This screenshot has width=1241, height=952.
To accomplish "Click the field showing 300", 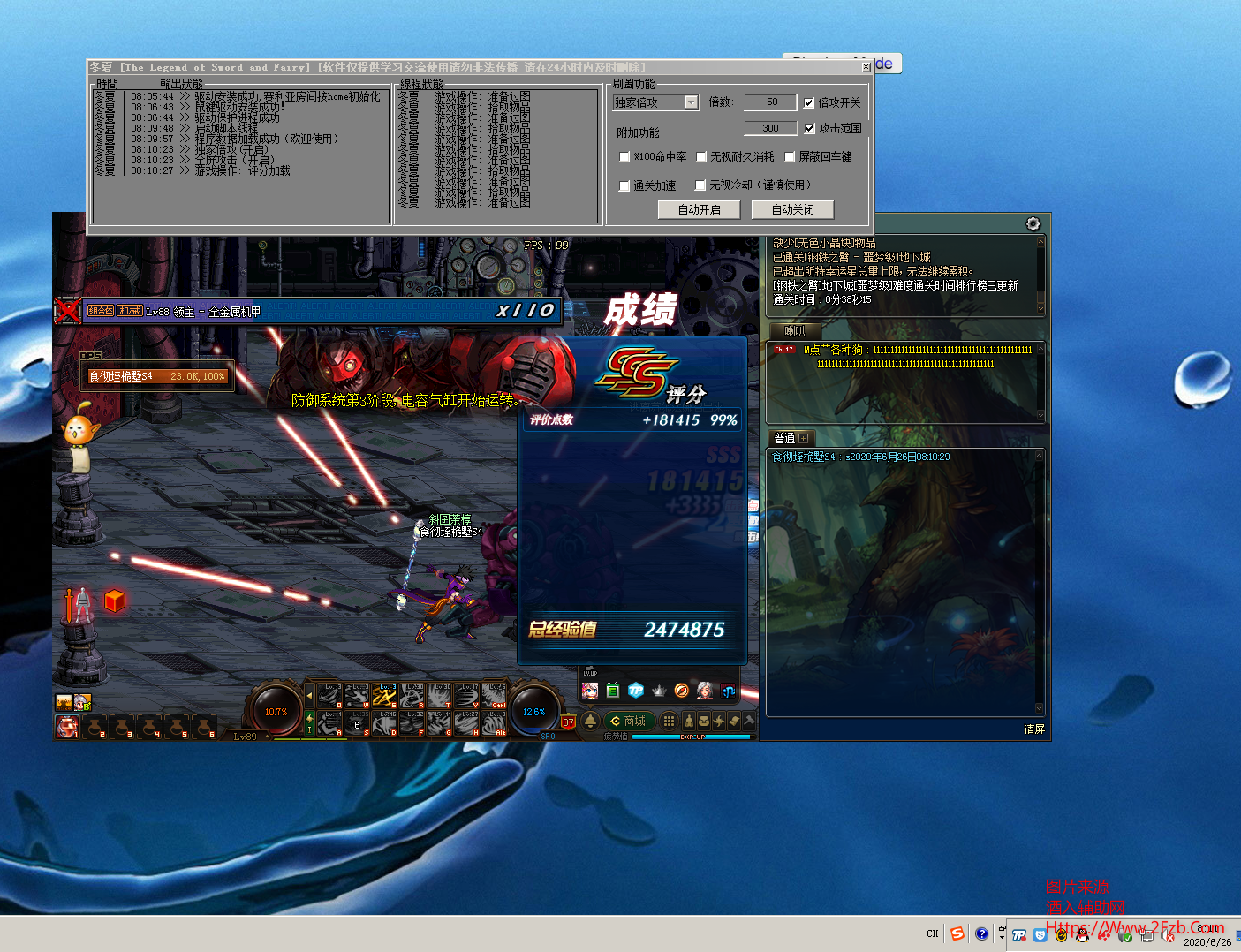I will (771, 128).
